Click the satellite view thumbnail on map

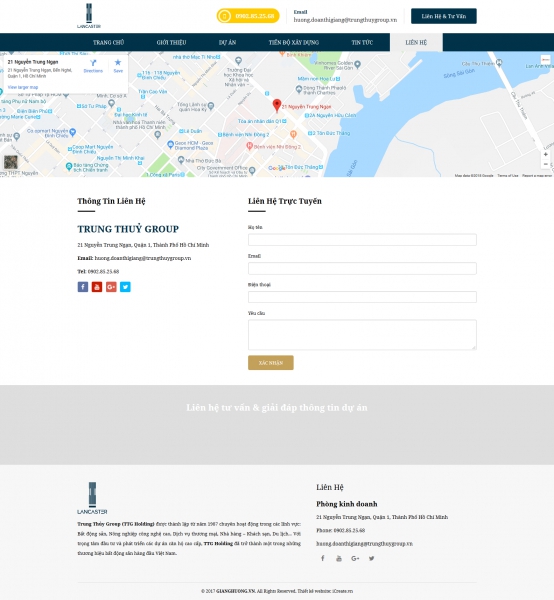[x=11, y=162]
